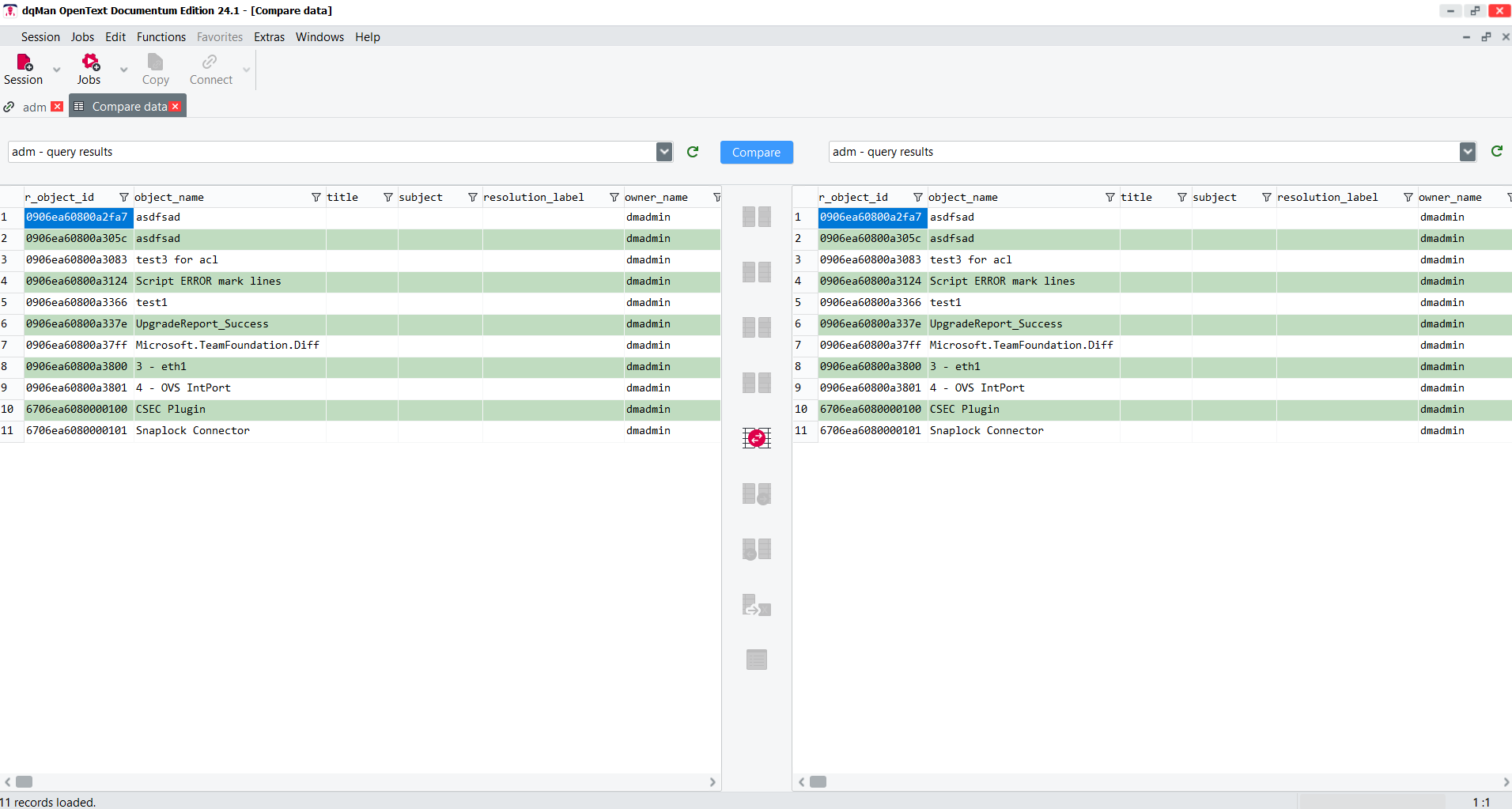Click right pane row 10 header
Image resolution: width=1512 pixels, height=809 pixels.
click(804, 410)
